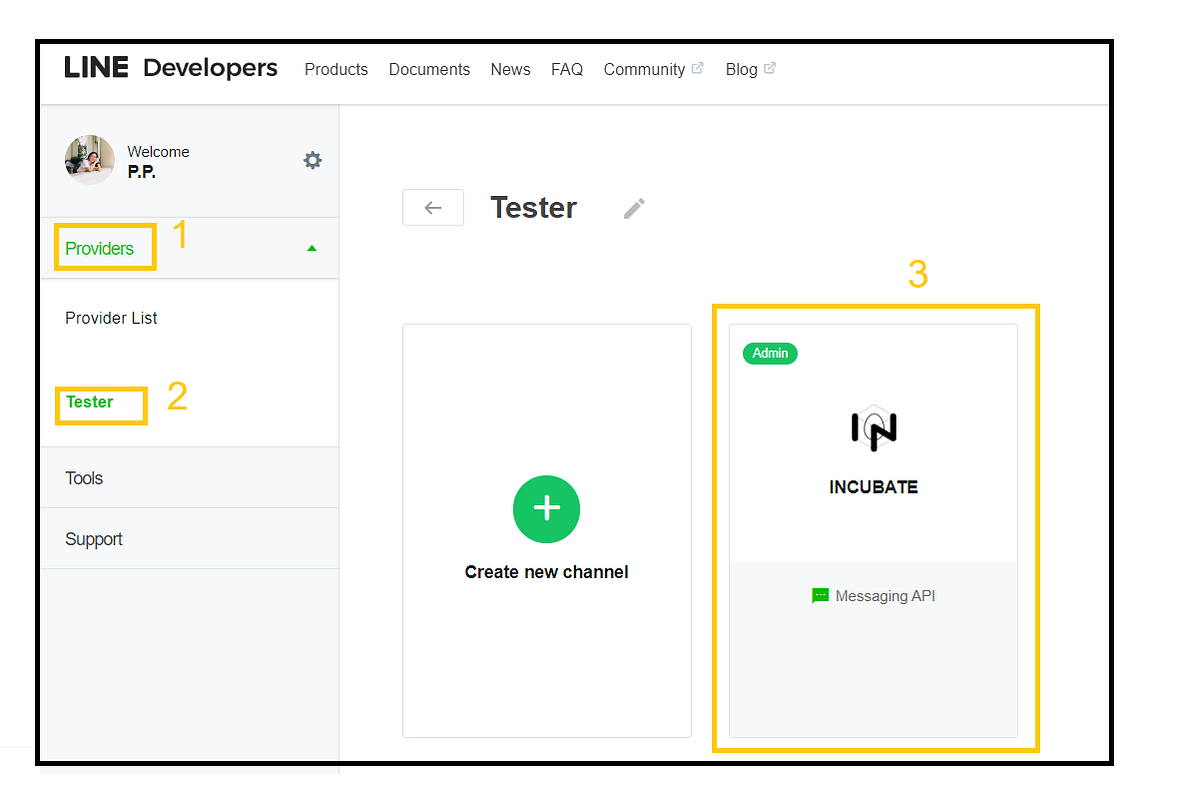Open the FAQ page
This screenshot has height=803, width=1200.
[x=567, y=69]
